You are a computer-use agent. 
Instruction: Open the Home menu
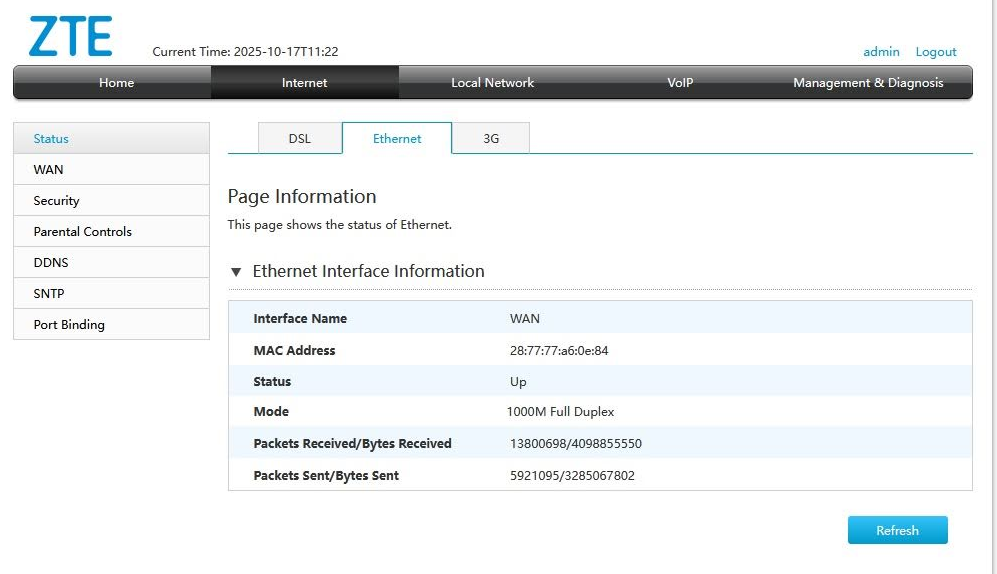(x=116, y=83)
